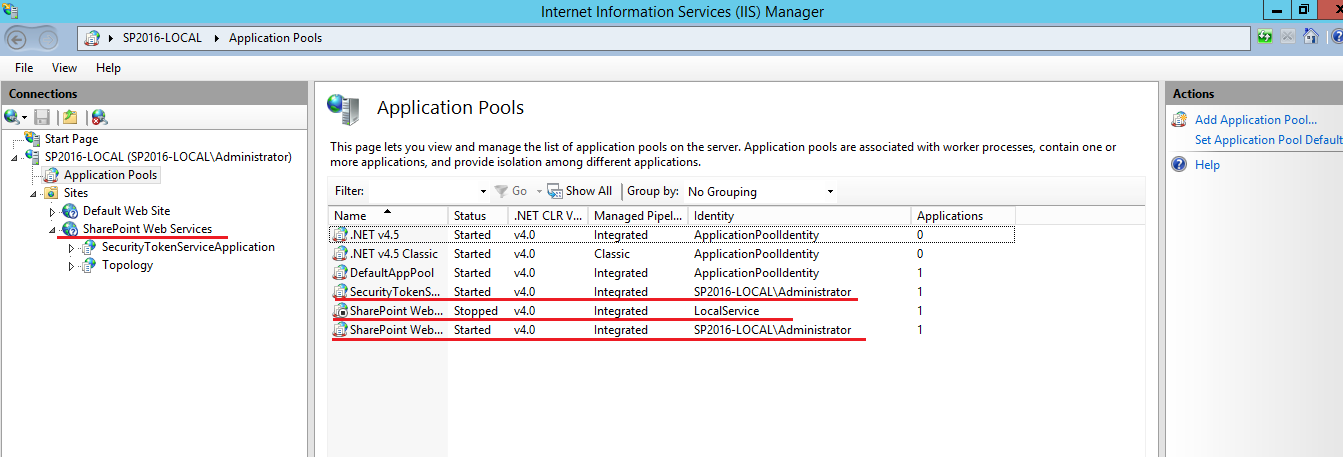Sort by the Name column header
1343x457 pixels.
[x=389, y=216]
